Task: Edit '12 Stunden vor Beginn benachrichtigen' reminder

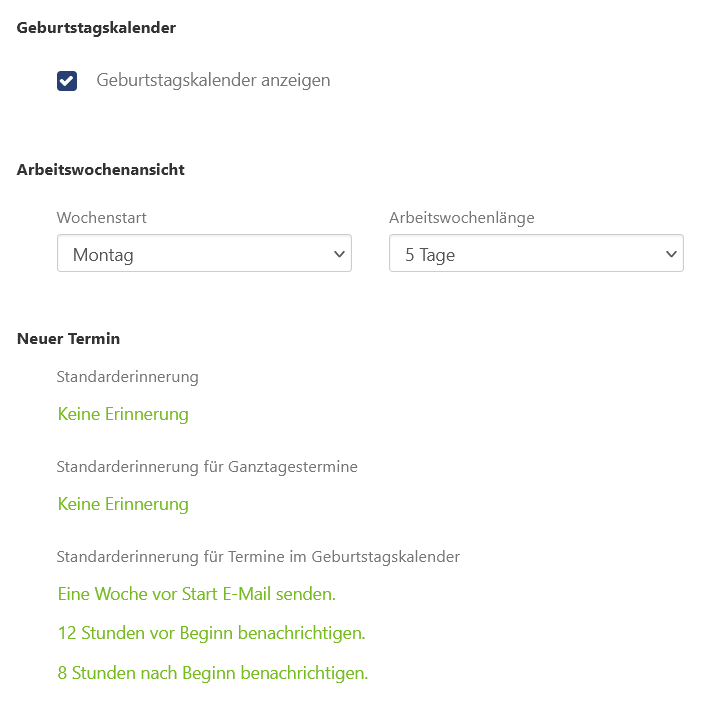Action: (x=212, y=633)
